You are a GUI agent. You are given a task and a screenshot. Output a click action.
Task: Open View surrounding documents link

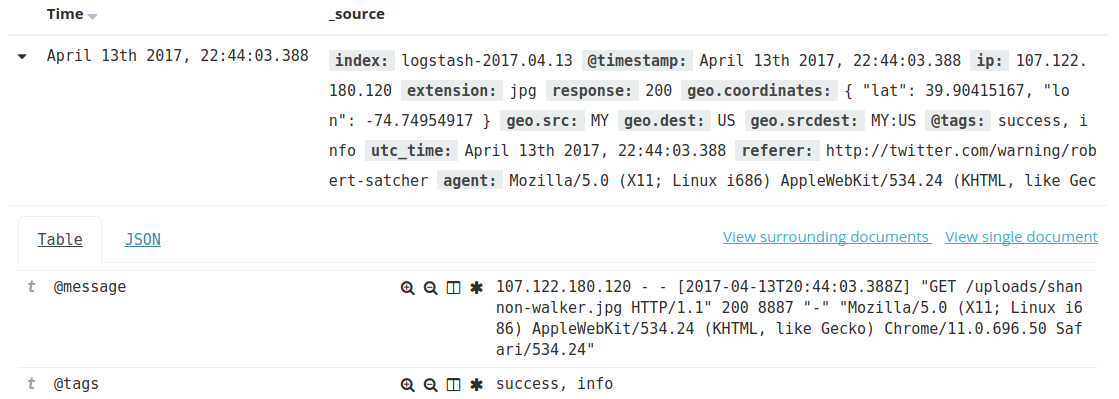pyautogui.click(x=827, y=237)
